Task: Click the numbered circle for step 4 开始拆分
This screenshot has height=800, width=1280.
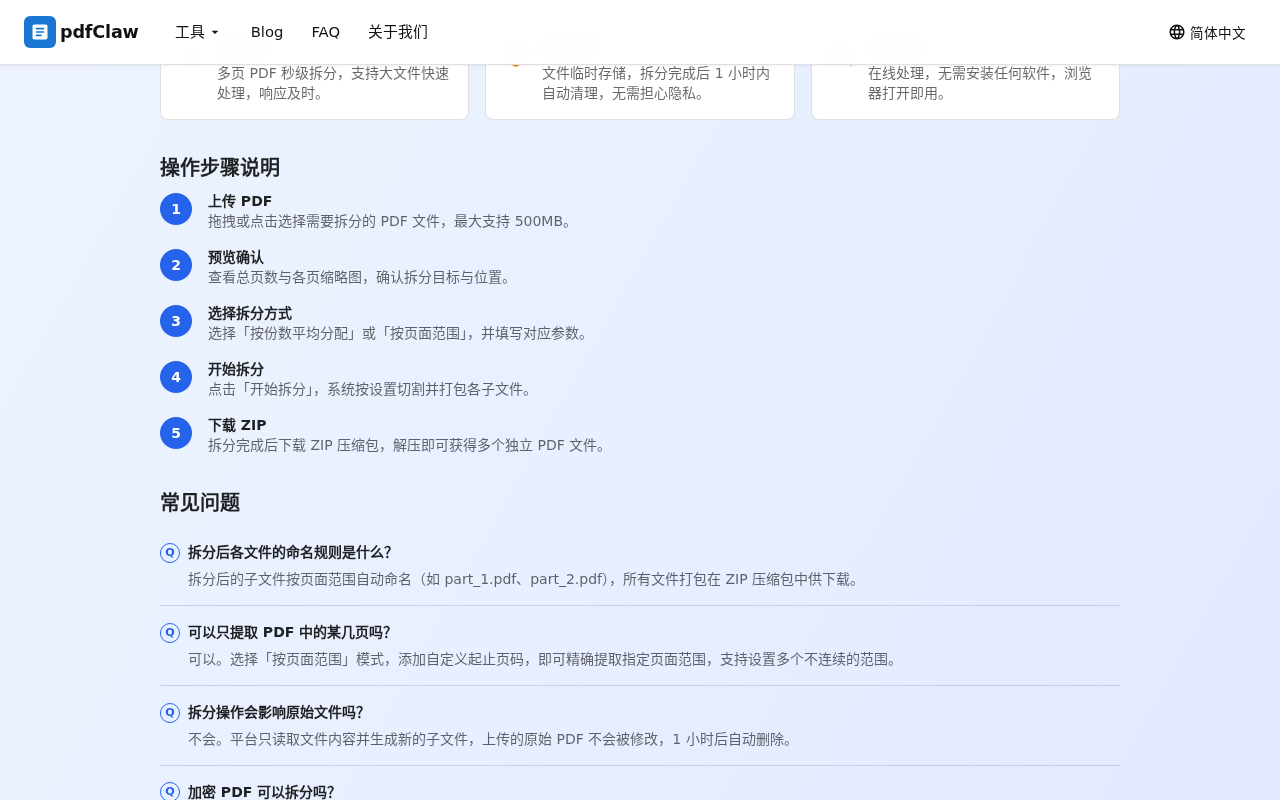Action: pos(176,377)
